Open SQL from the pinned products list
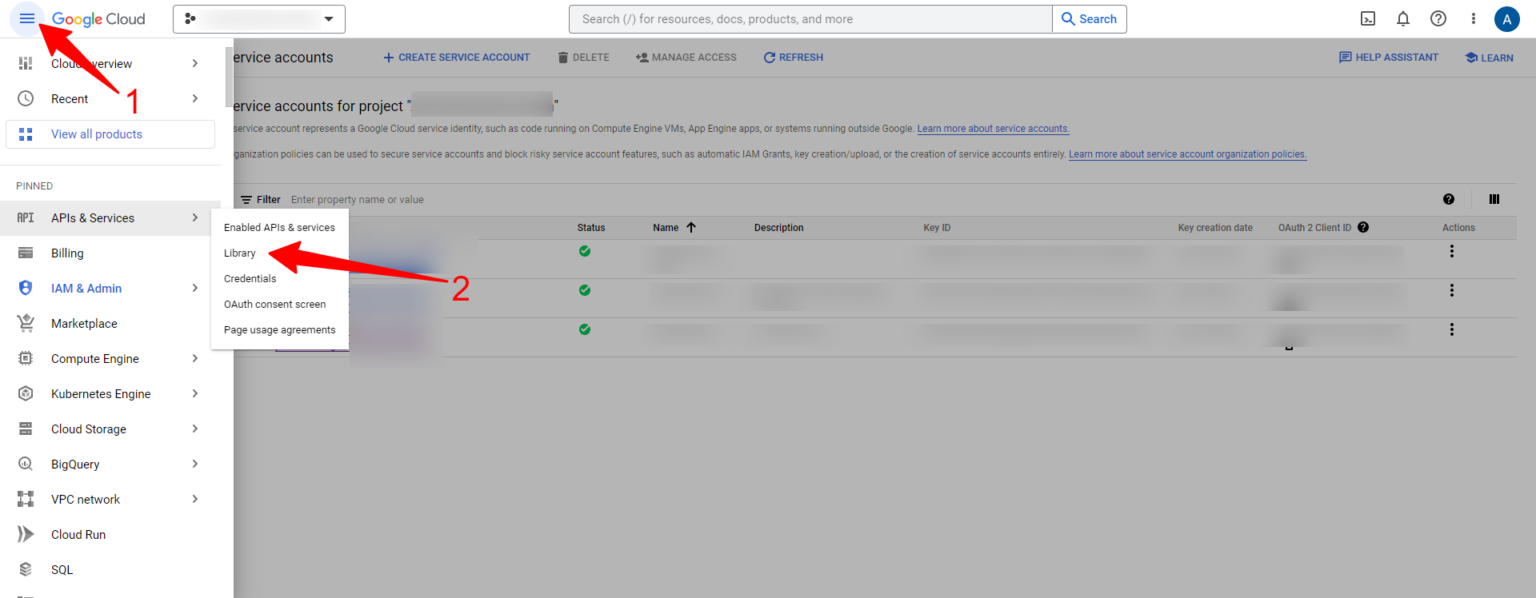Screen dimensions: 1536x598 pyautogui.click(x=61, y=569)
